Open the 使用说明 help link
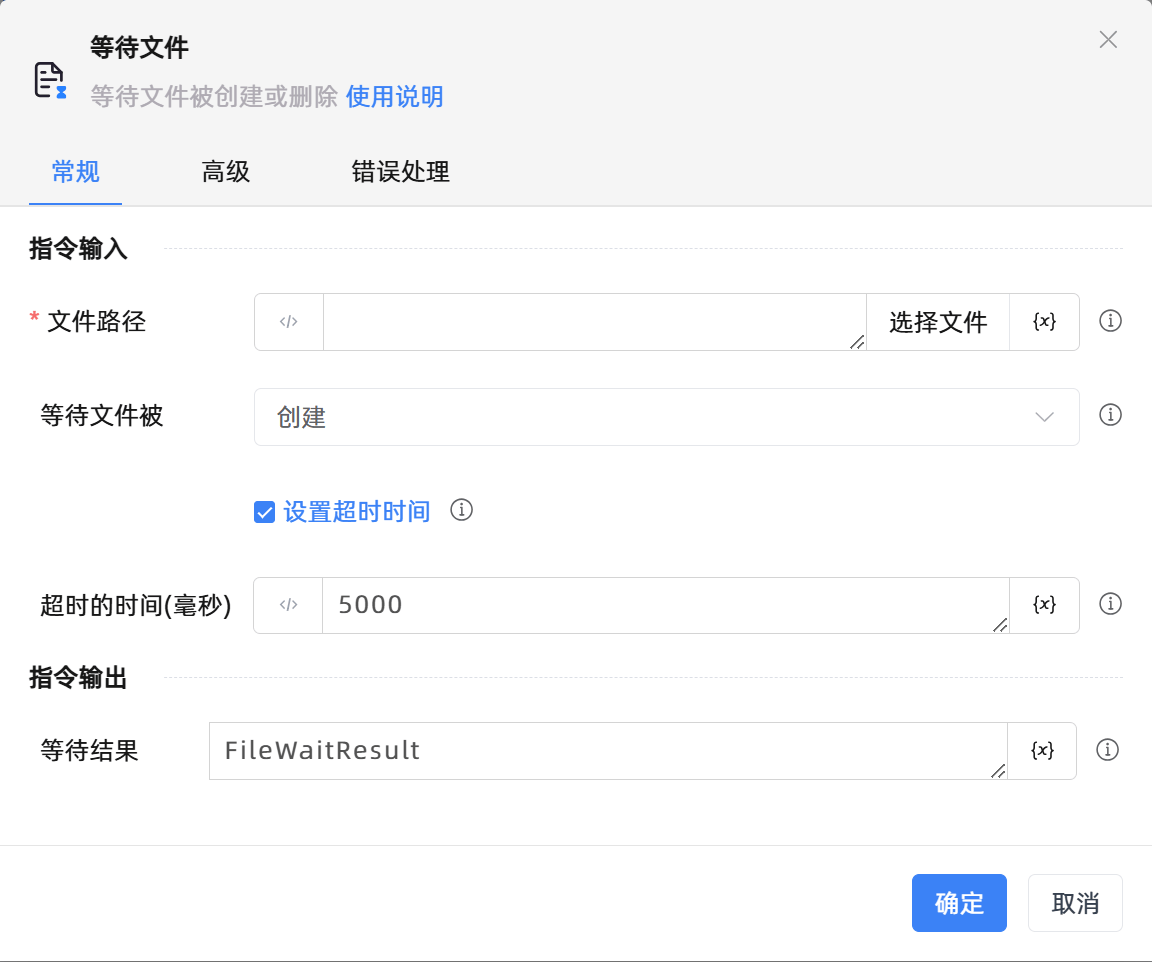This screenshot has height=962, width=1152. coord(394,97)
